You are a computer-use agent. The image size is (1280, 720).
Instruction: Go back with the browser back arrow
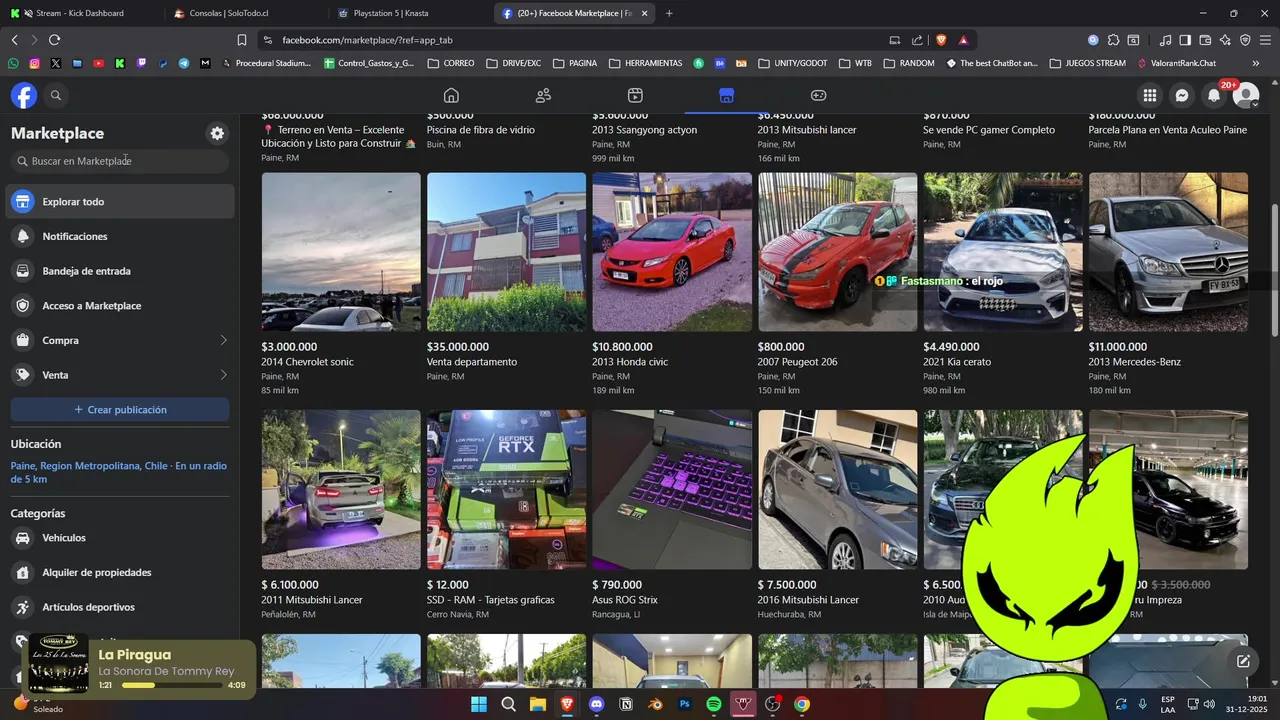click(x=14, y=40)
